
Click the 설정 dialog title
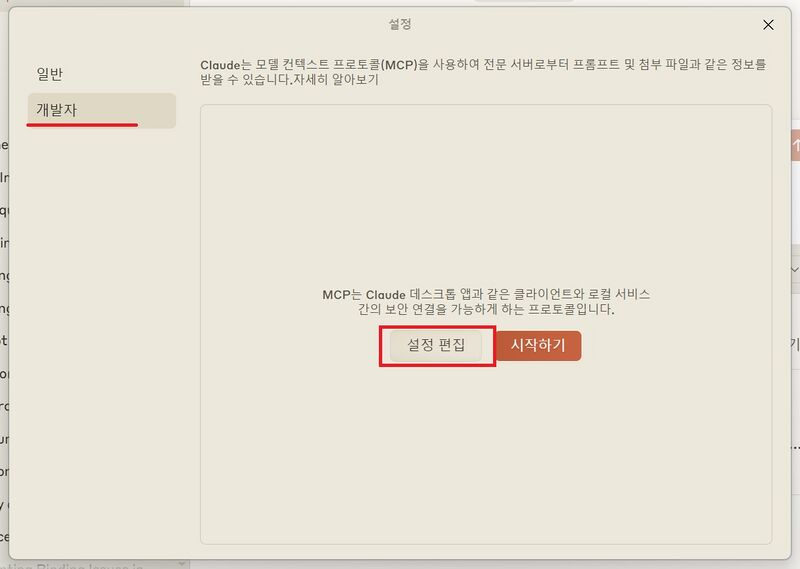click(x=400, y=24)
